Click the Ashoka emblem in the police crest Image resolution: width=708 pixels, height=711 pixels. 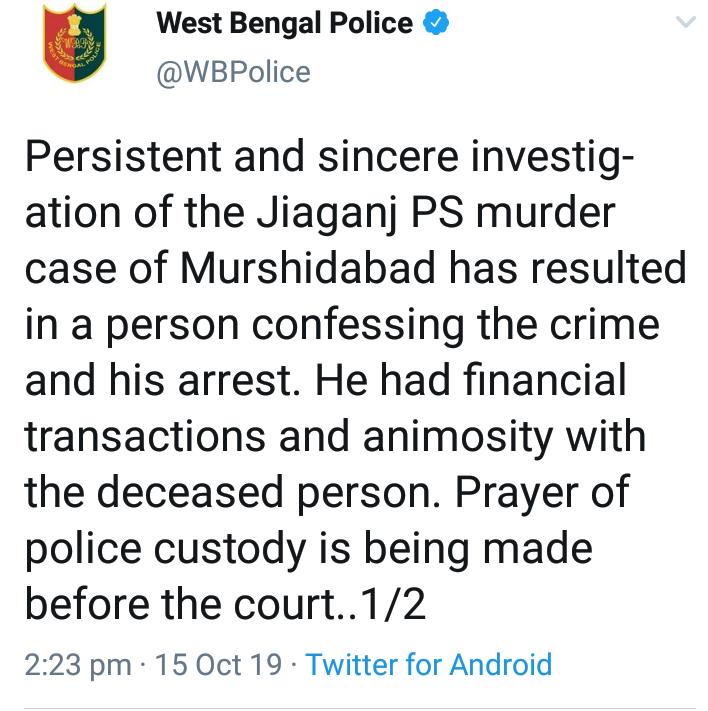(74, 25)
